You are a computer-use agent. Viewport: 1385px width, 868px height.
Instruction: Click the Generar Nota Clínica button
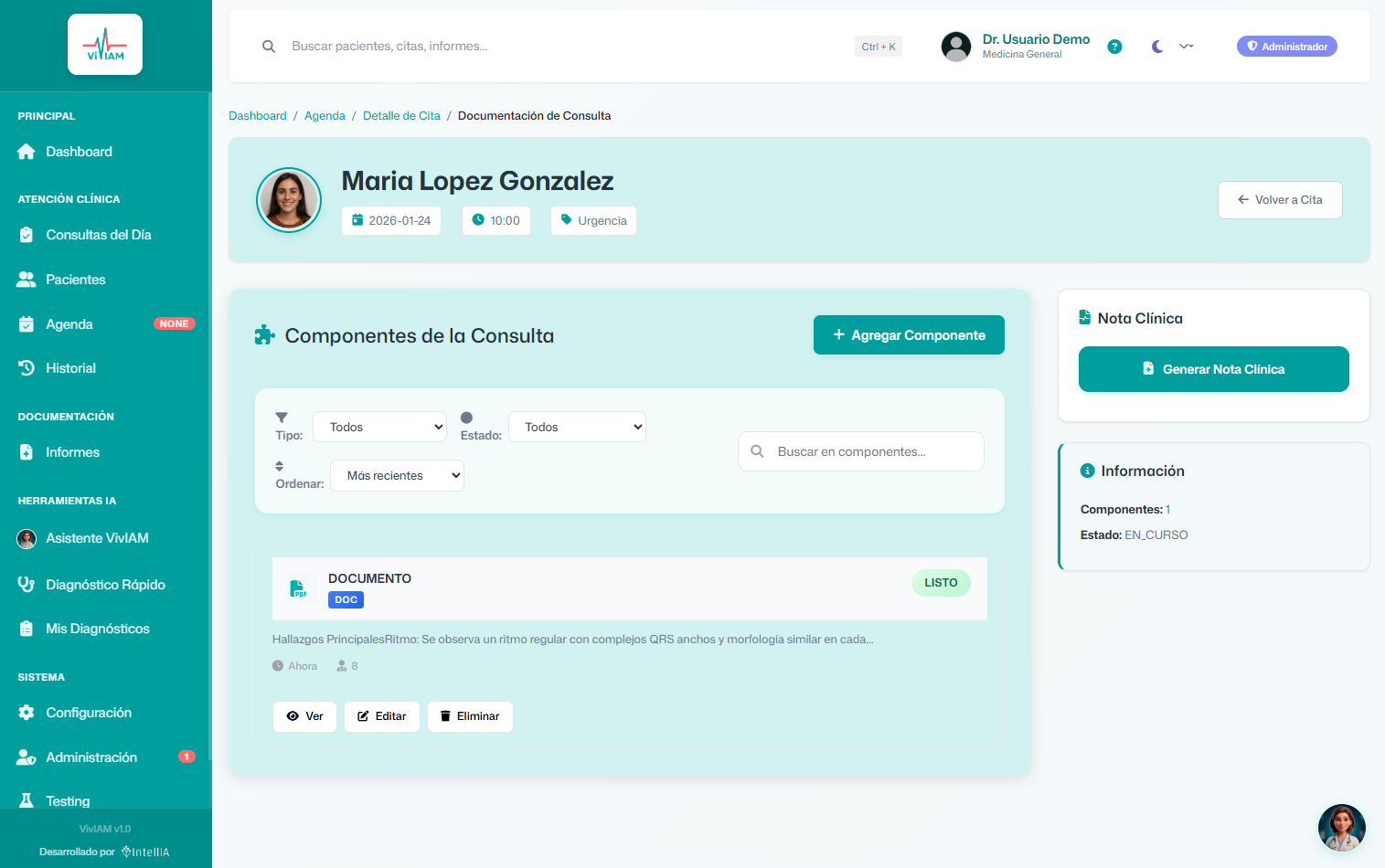tap(1213, 369)
